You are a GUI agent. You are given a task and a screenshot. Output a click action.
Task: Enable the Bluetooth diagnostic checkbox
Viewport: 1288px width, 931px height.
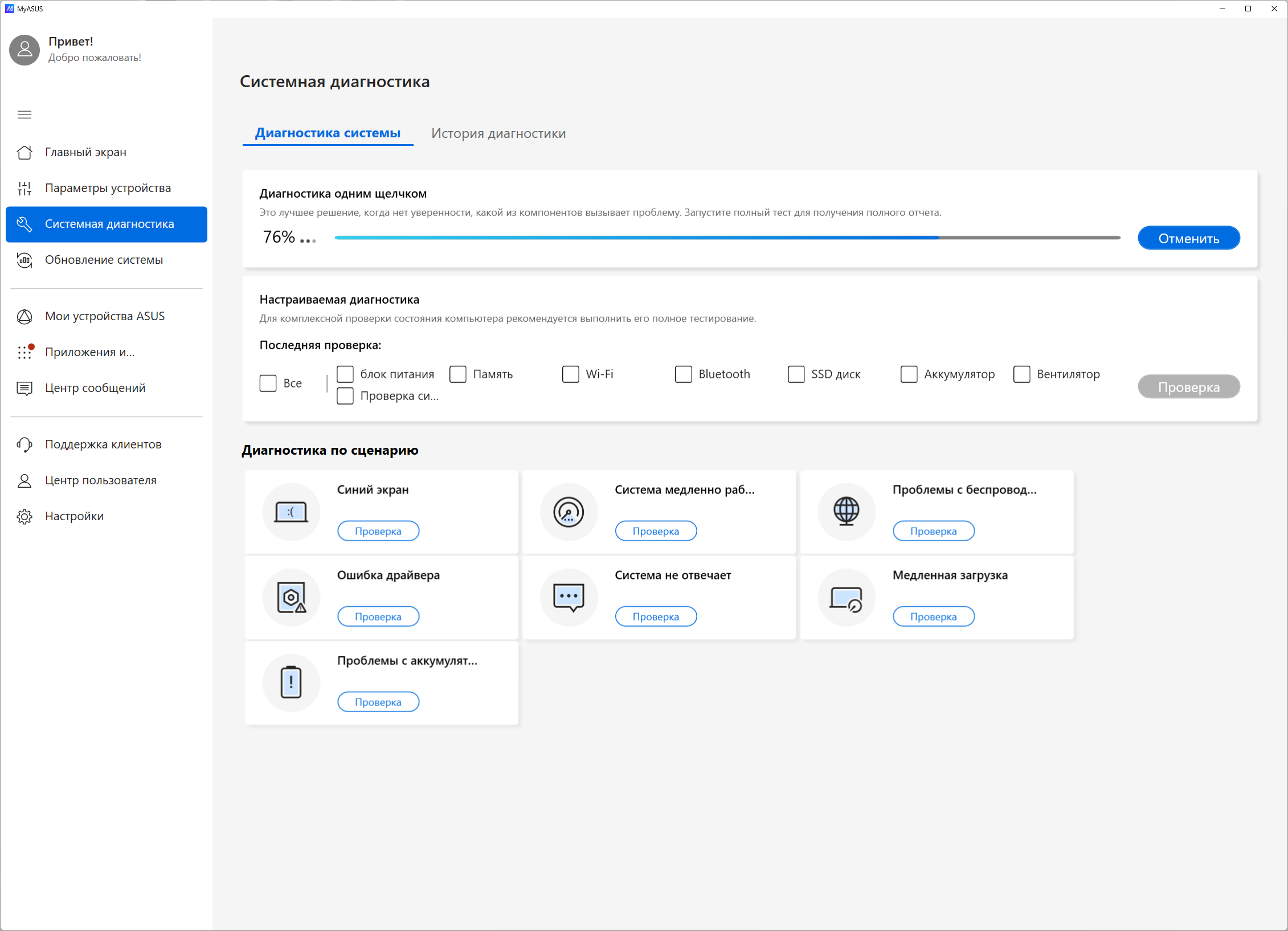pos(683,374)
